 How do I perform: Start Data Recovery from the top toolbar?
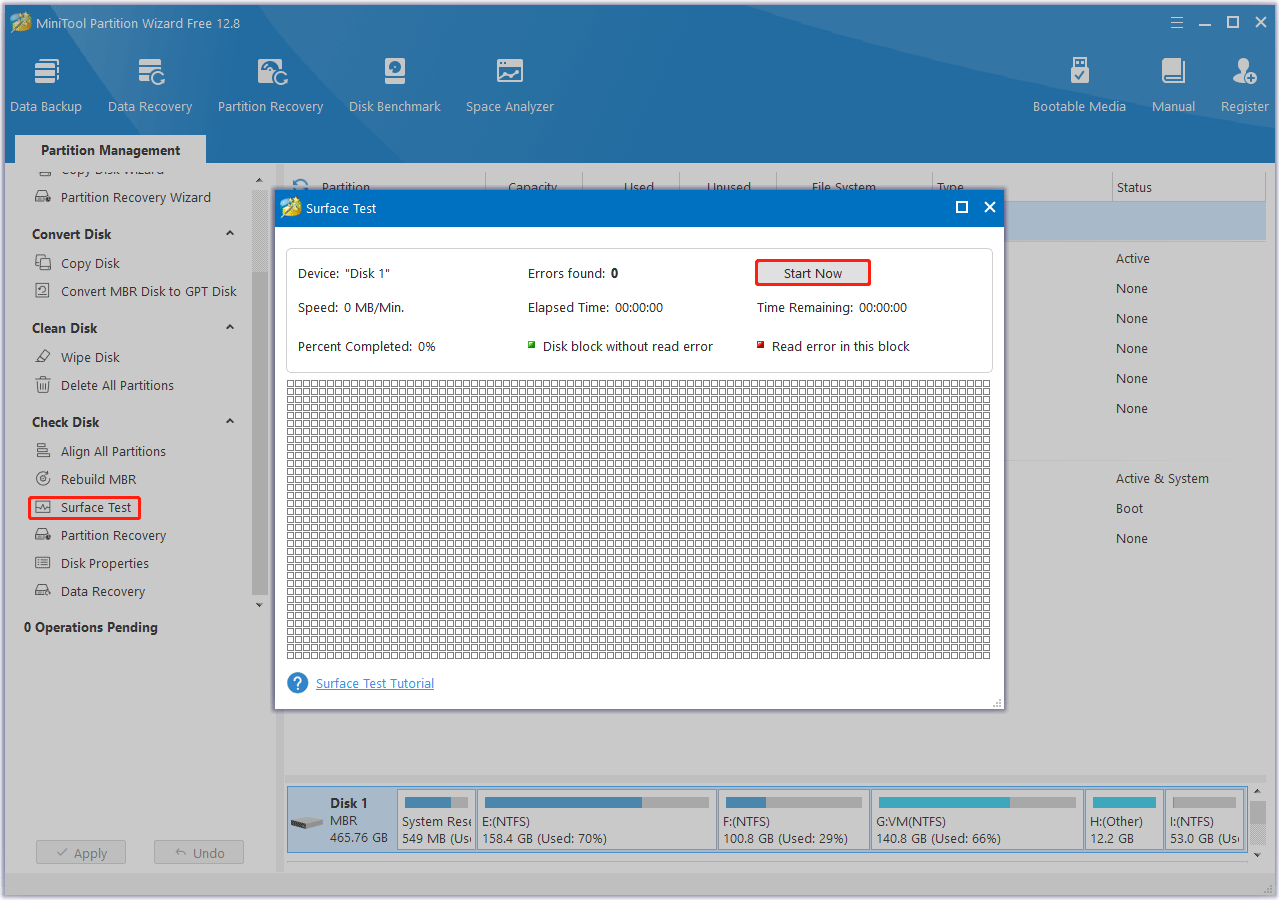pos(149,84)
